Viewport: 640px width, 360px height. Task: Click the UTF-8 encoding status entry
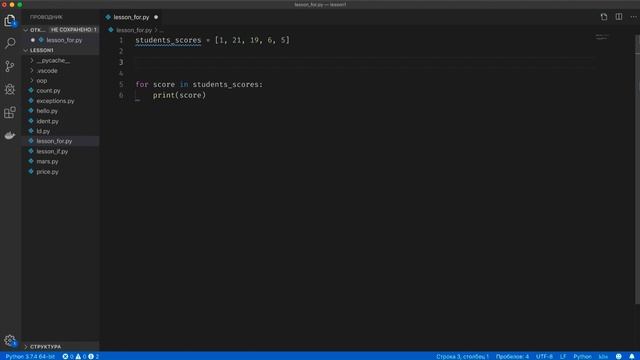pyautogui.click(x=544, y=356)
